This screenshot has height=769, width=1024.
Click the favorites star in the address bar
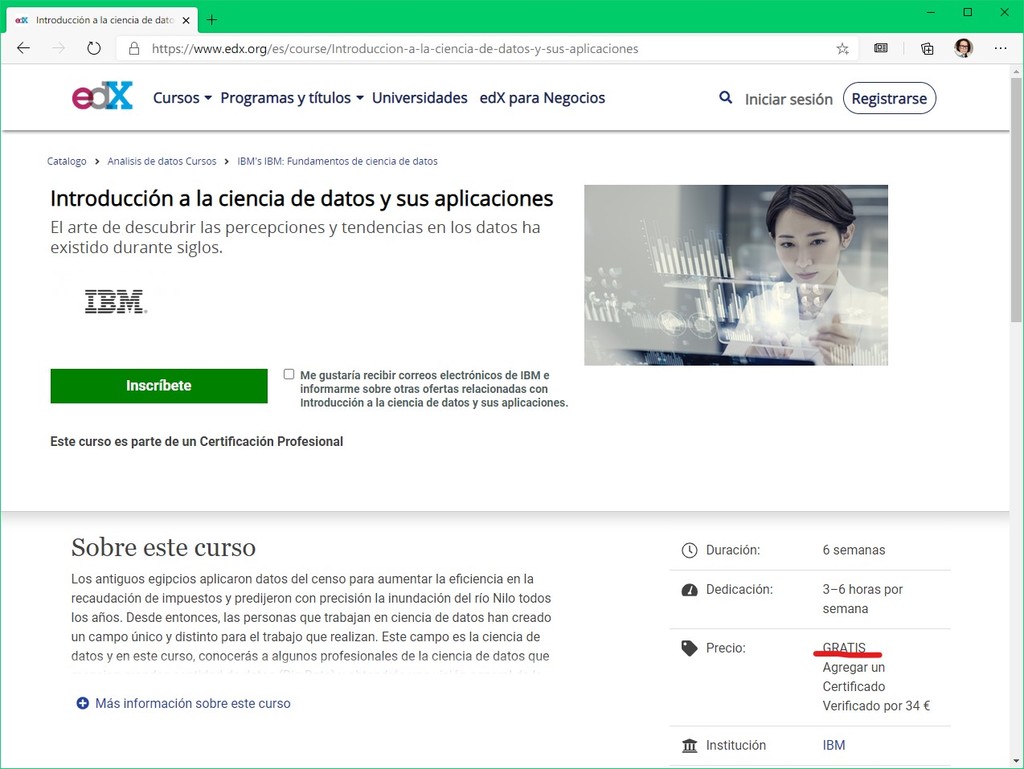tap(842, 48)
